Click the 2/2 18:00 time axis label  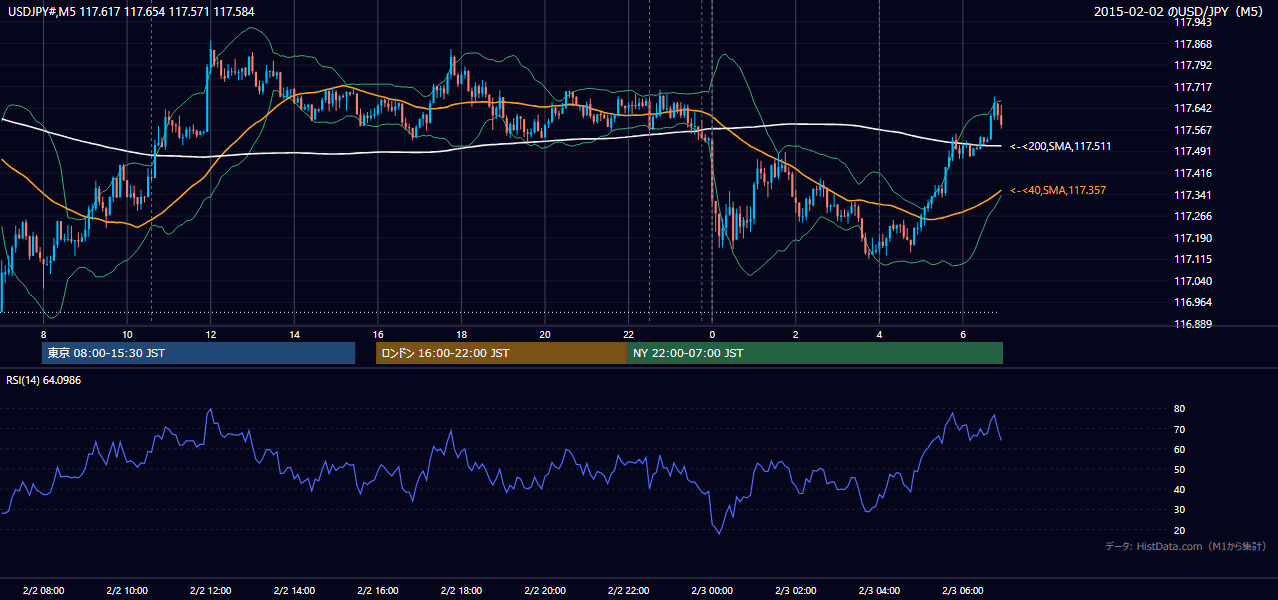coord(461,591)
